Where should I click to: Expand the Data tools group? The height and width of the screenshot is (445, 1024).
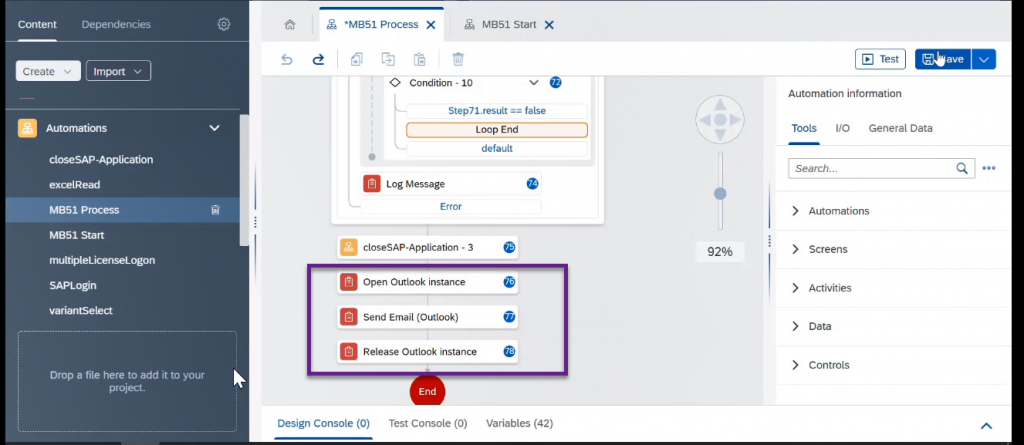(795, 326)
